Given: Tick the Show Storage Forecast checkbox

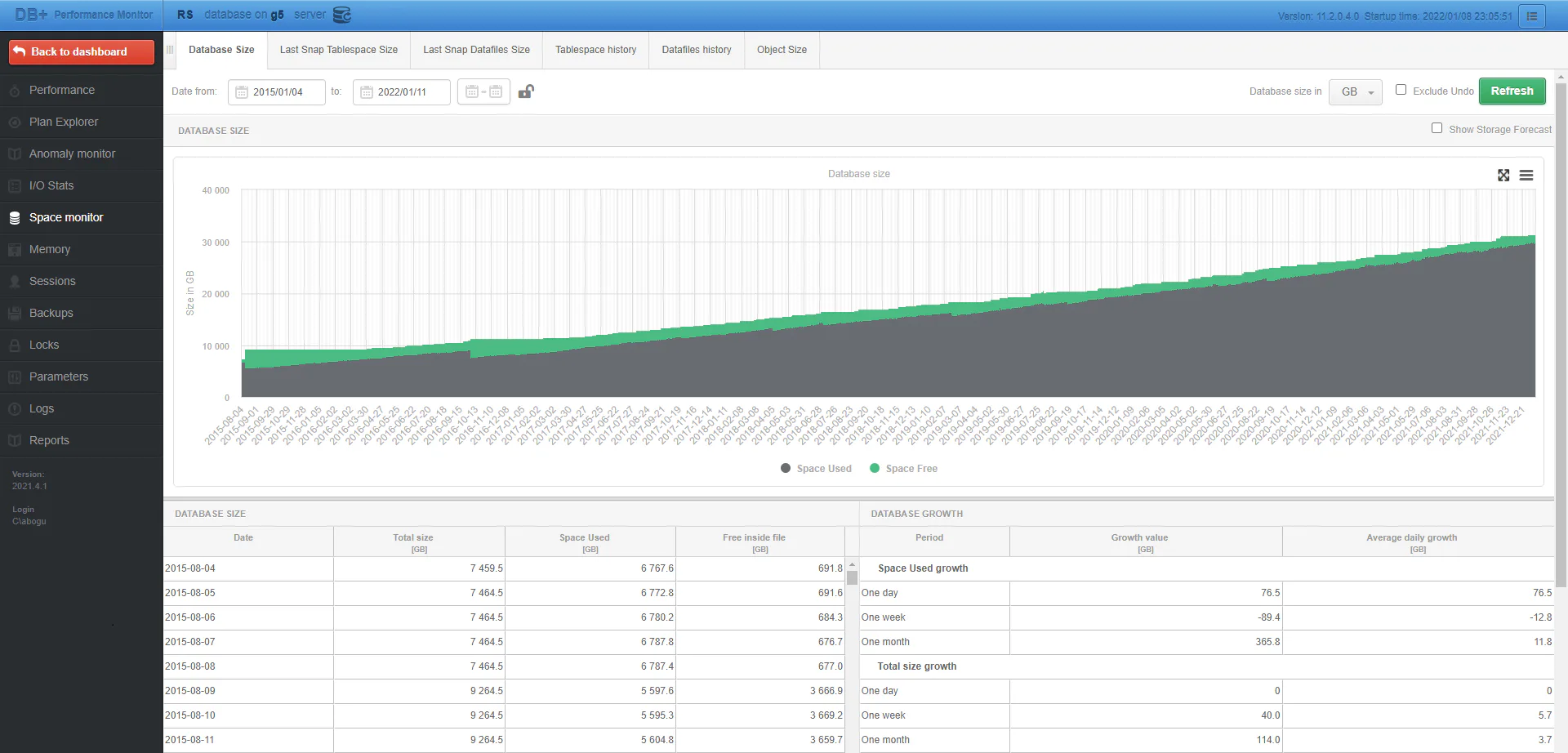Looking at the screenshot, I should (x=1437, y=128).
